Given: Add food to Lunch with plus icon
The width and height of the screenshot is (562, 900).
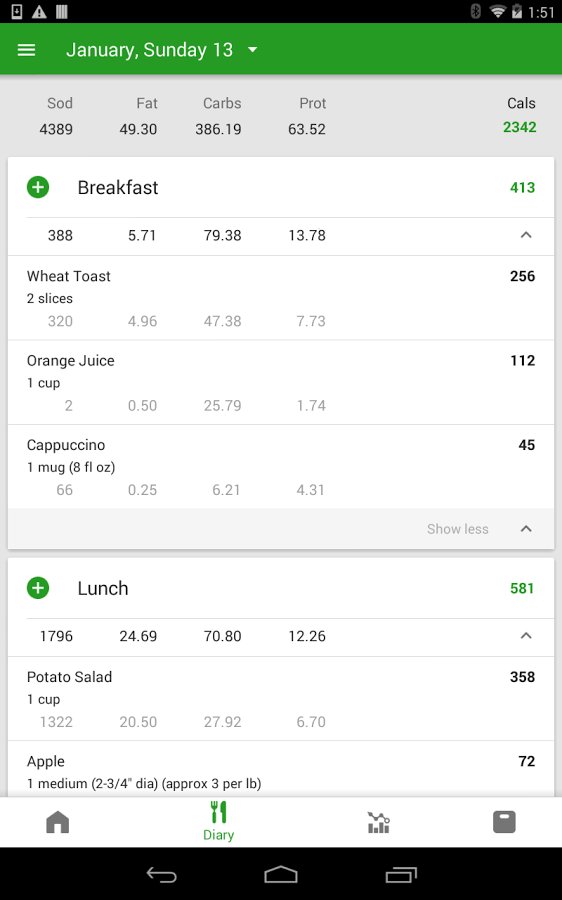Looking at the screenshot, I should pos(38,588).
